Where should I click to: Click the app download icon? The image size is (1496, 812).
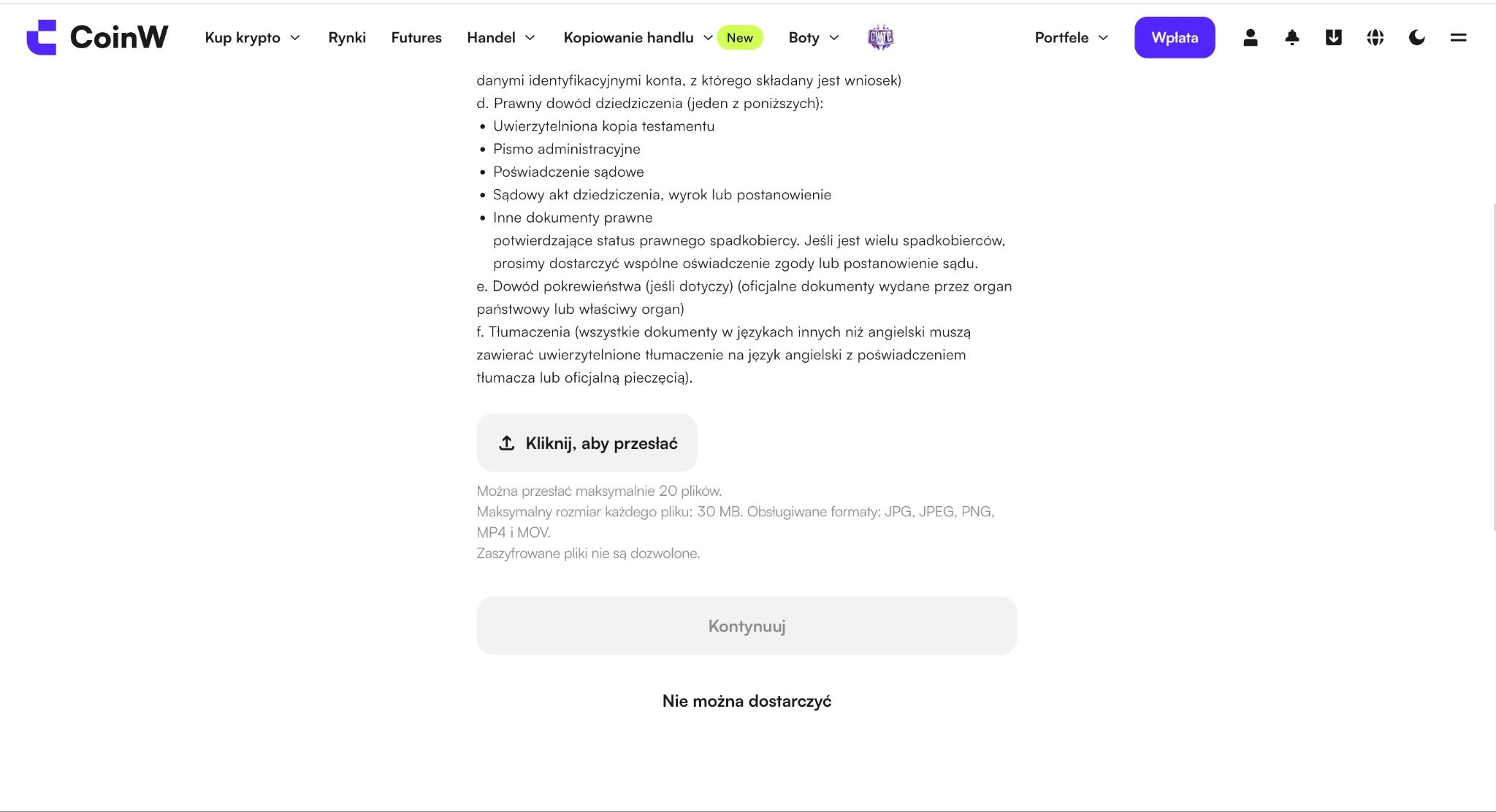(1333, 37)
